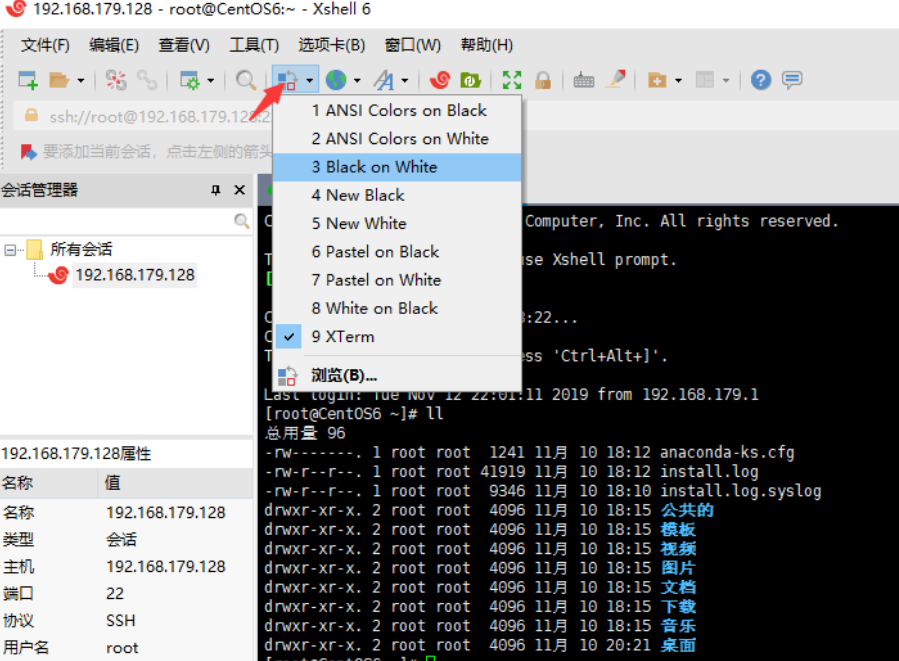
Task: Select session 192.168.179.128 in tree
Action: pos(135,275)
